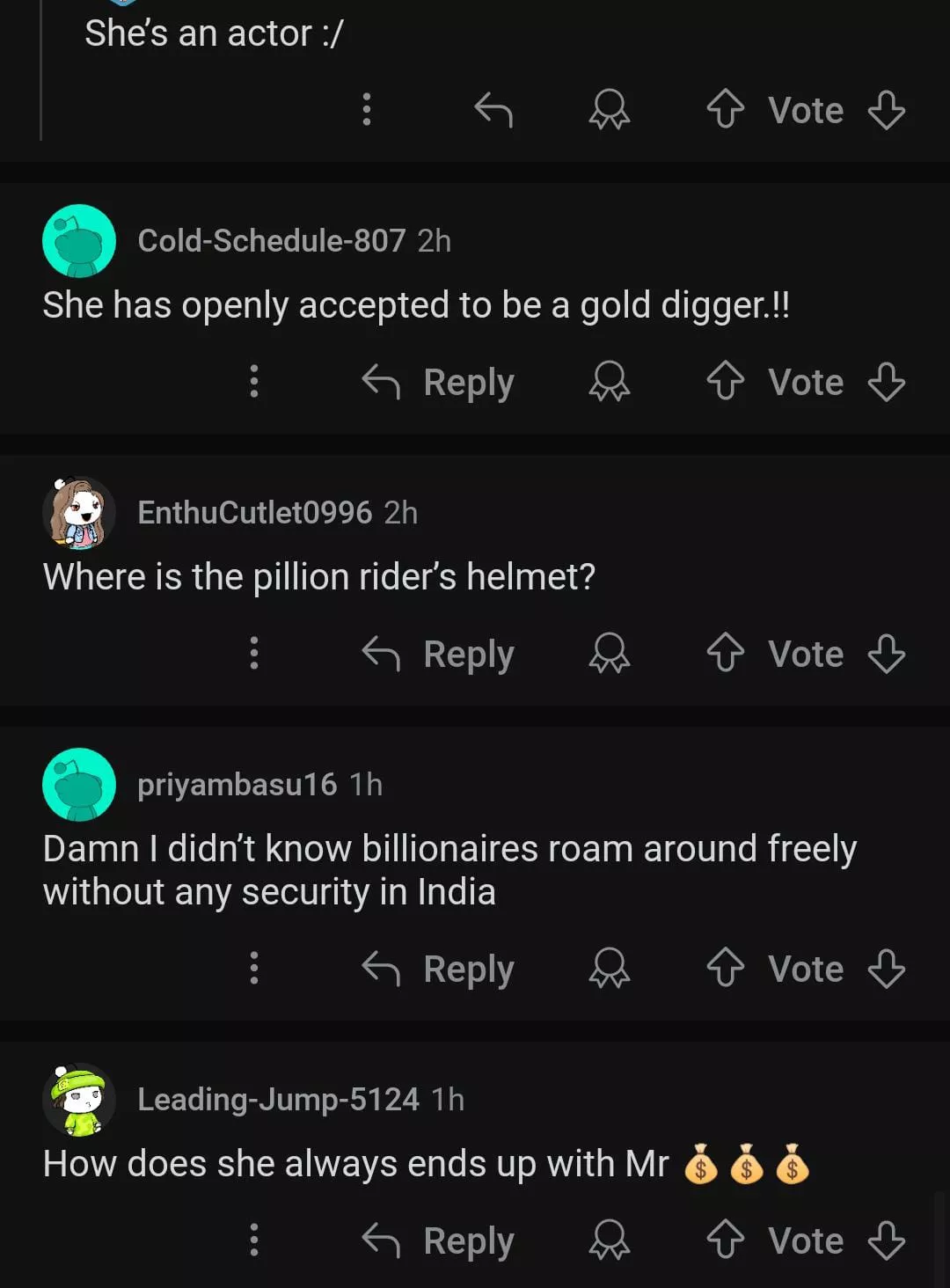Upvote the "She's an actor" reply
Viewport: 950px width, 1288px height.
click(725, 110)
